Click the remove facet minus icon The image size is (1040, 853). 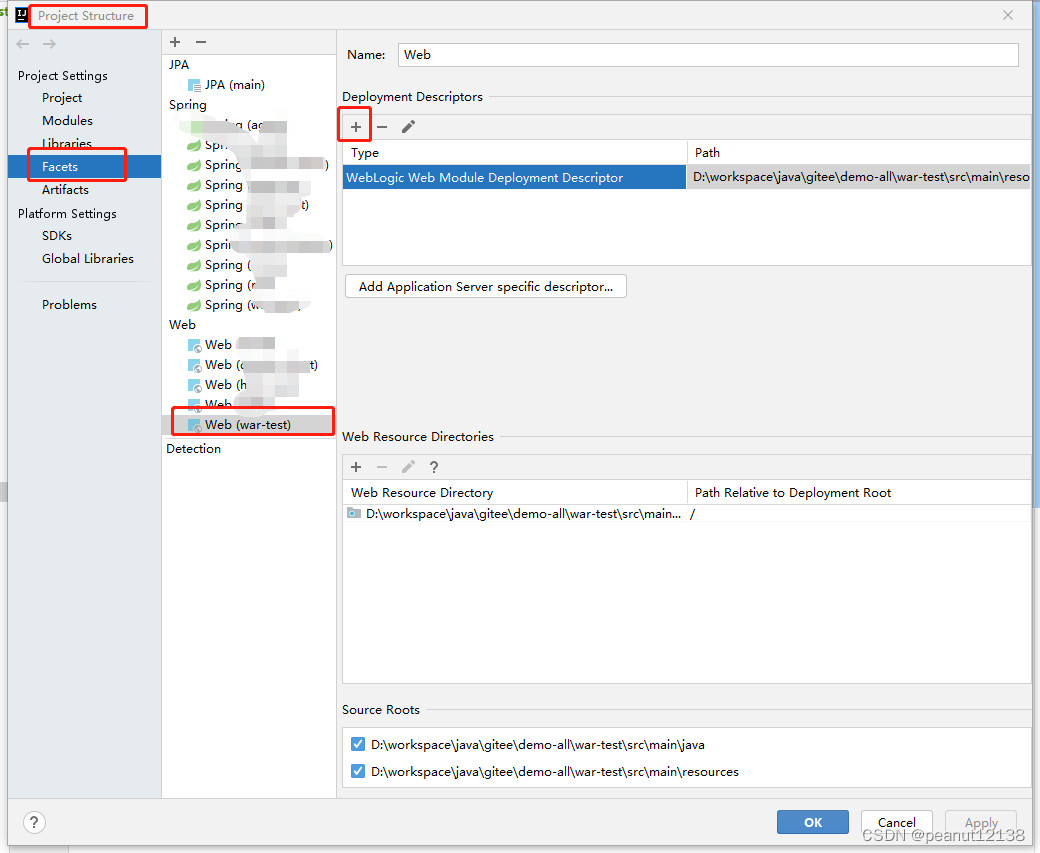(201, 42)
